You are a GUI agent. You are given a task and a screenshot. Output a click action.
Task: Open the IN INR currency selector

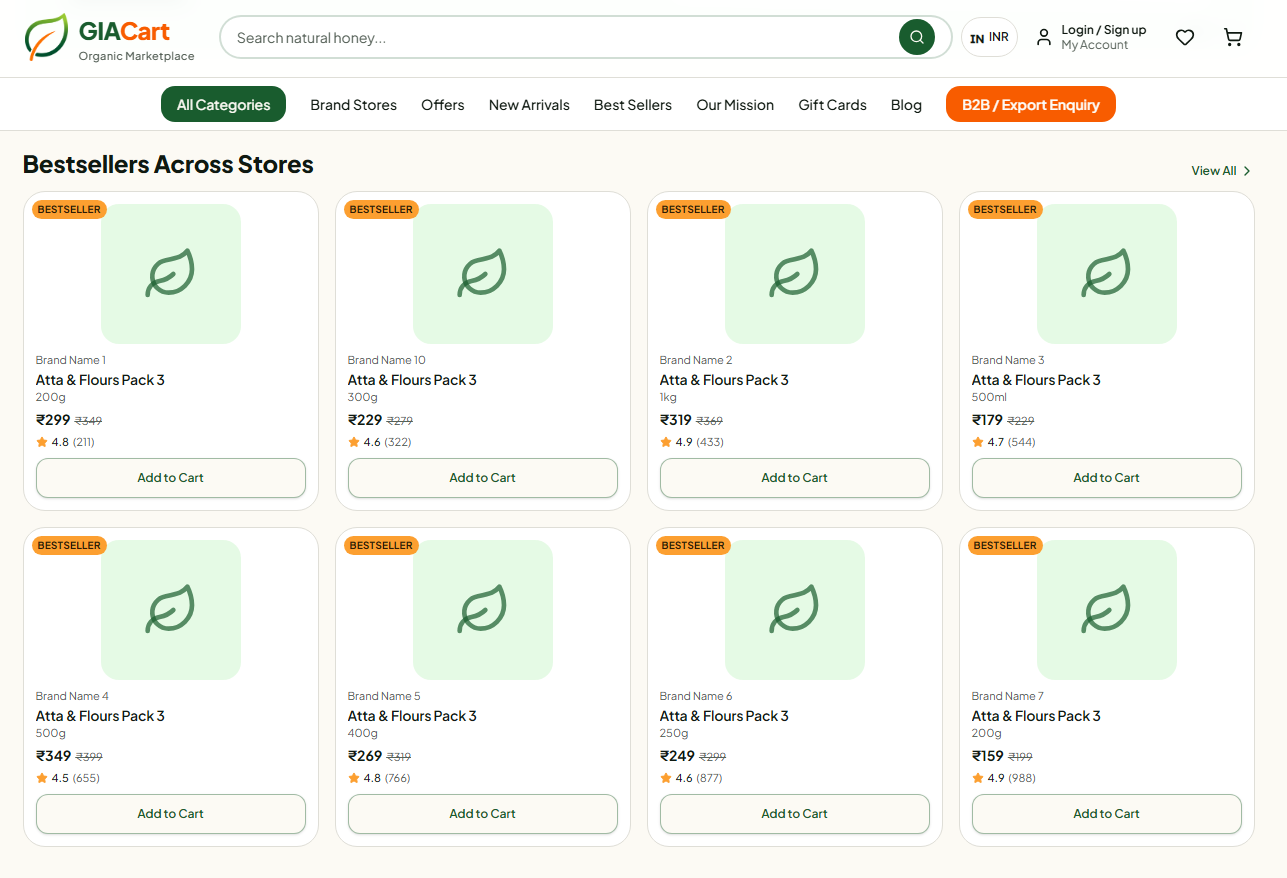(x=989, y=37)
